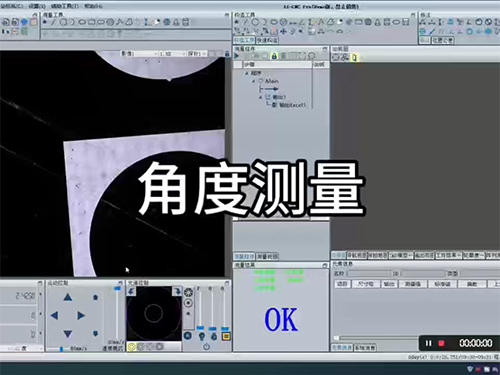Click the power icon under light sliders
500x375 pixels.
pyautogui.click(x=207, y=347)
